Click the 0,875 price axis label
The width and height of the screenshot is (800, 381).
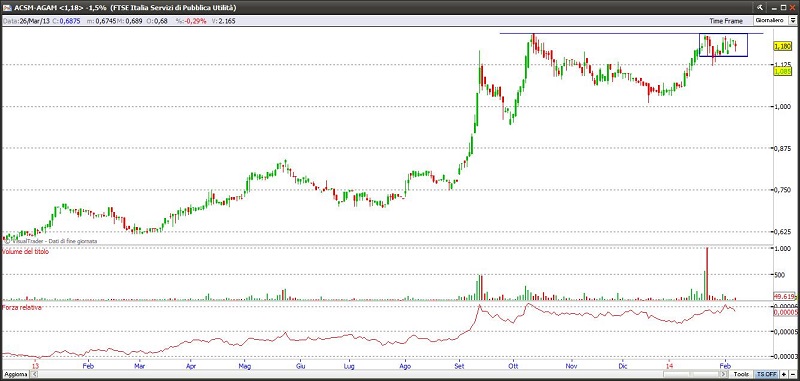783,148
